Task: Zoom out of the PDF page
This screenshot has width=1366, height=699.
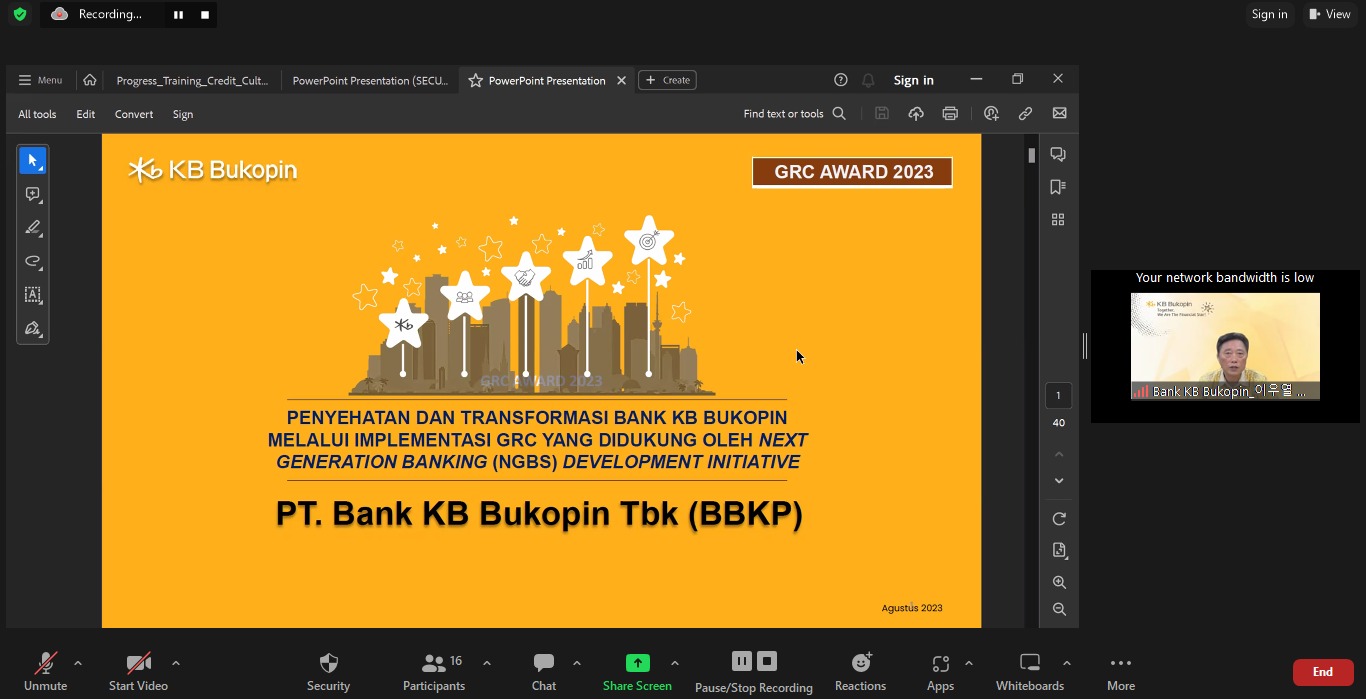Action: pyautogui.click(x=1059, y=609)
